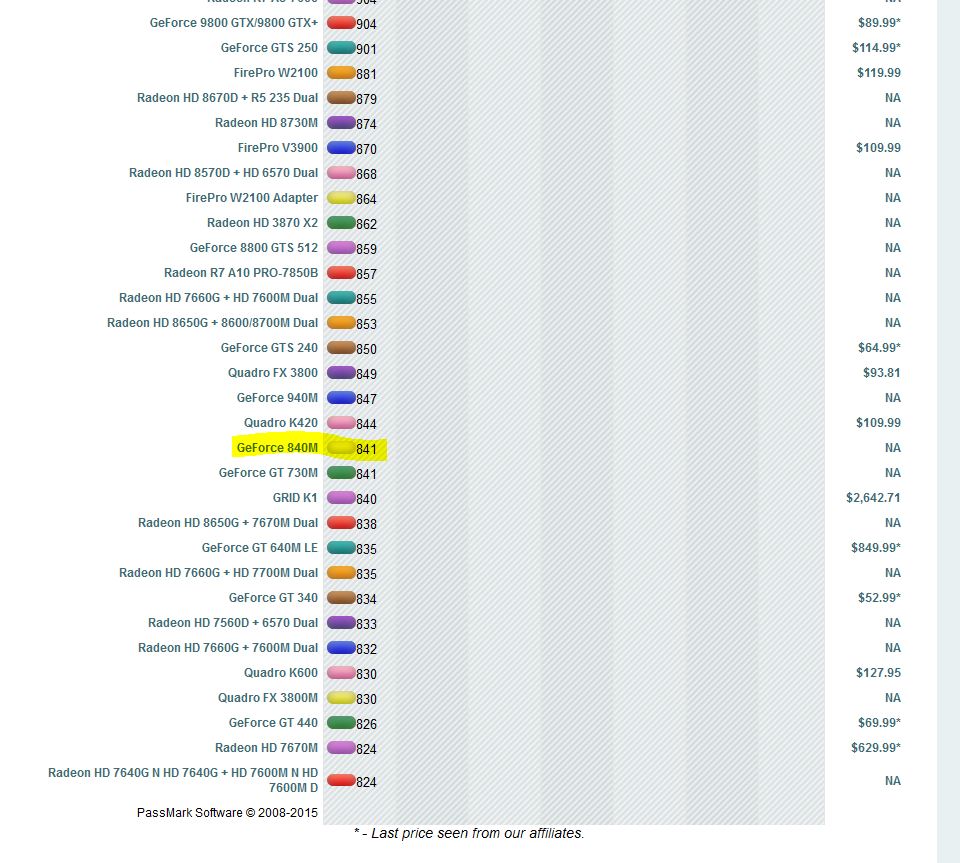960x863 pixels.
Task: Click the red score bar for GeForce 9800 GTX
Action: point(341,23)
